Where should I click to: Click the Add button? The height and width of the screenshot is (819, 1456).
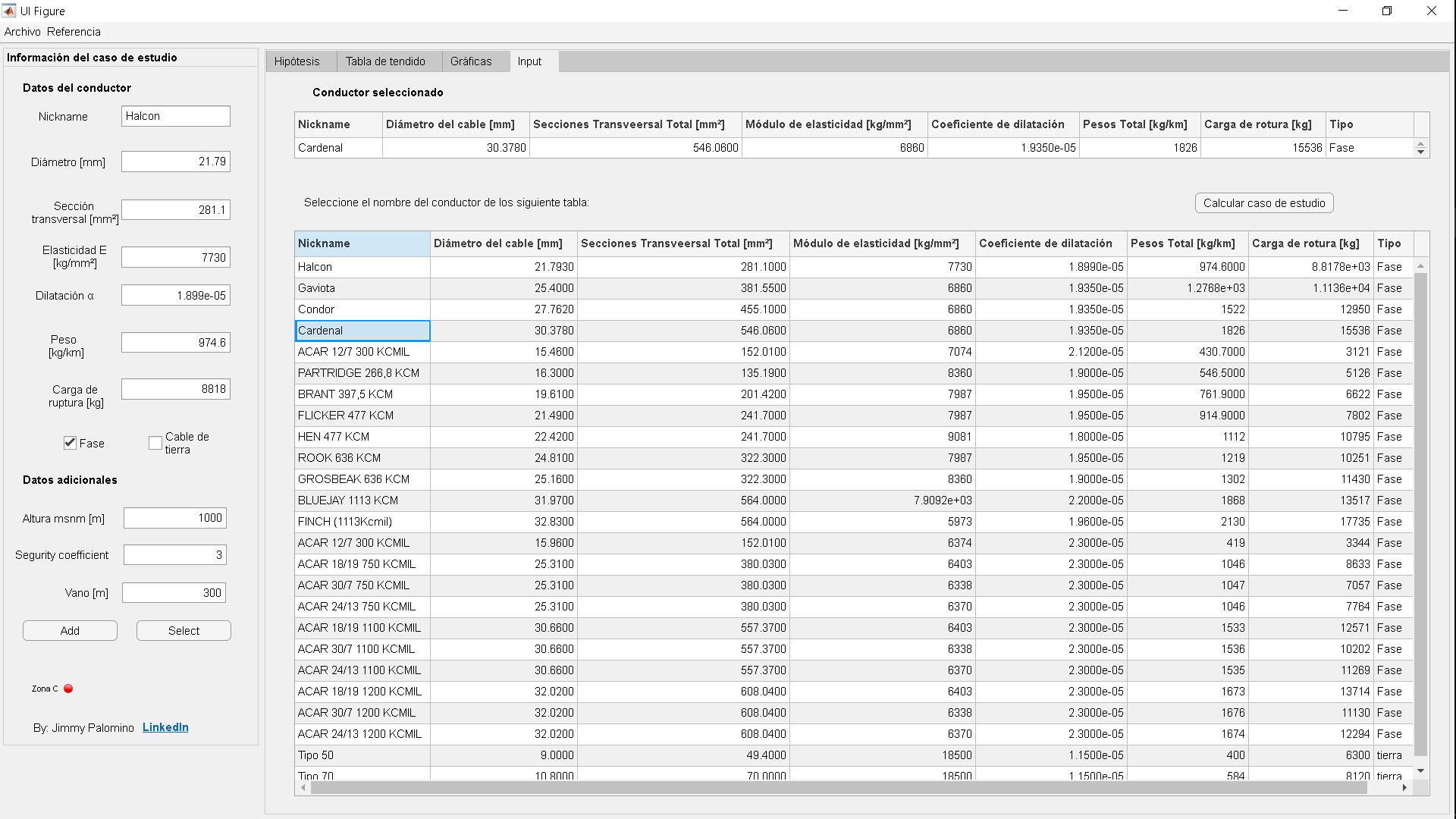(70, 630)
